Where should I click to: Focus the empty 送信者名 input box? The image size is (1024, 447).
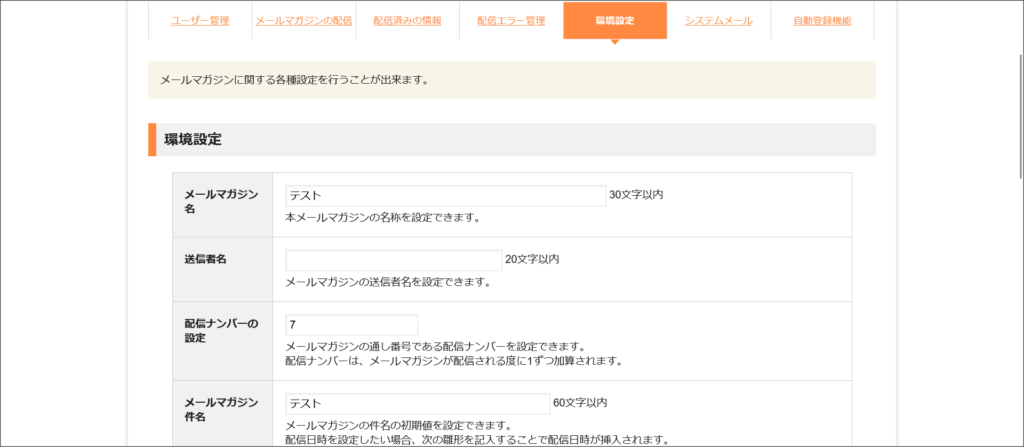coord(393,260)
